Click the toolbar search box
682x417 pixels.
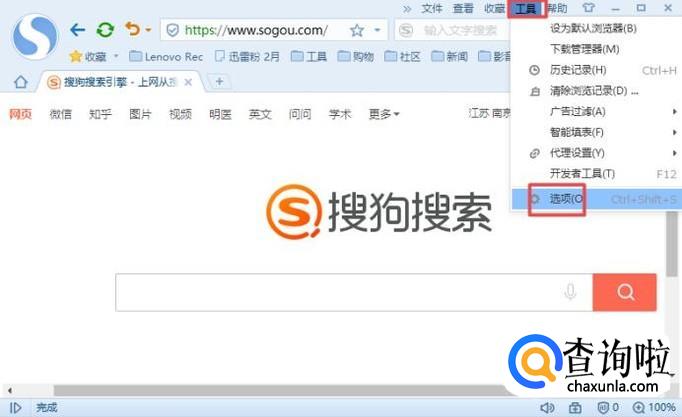452,30
